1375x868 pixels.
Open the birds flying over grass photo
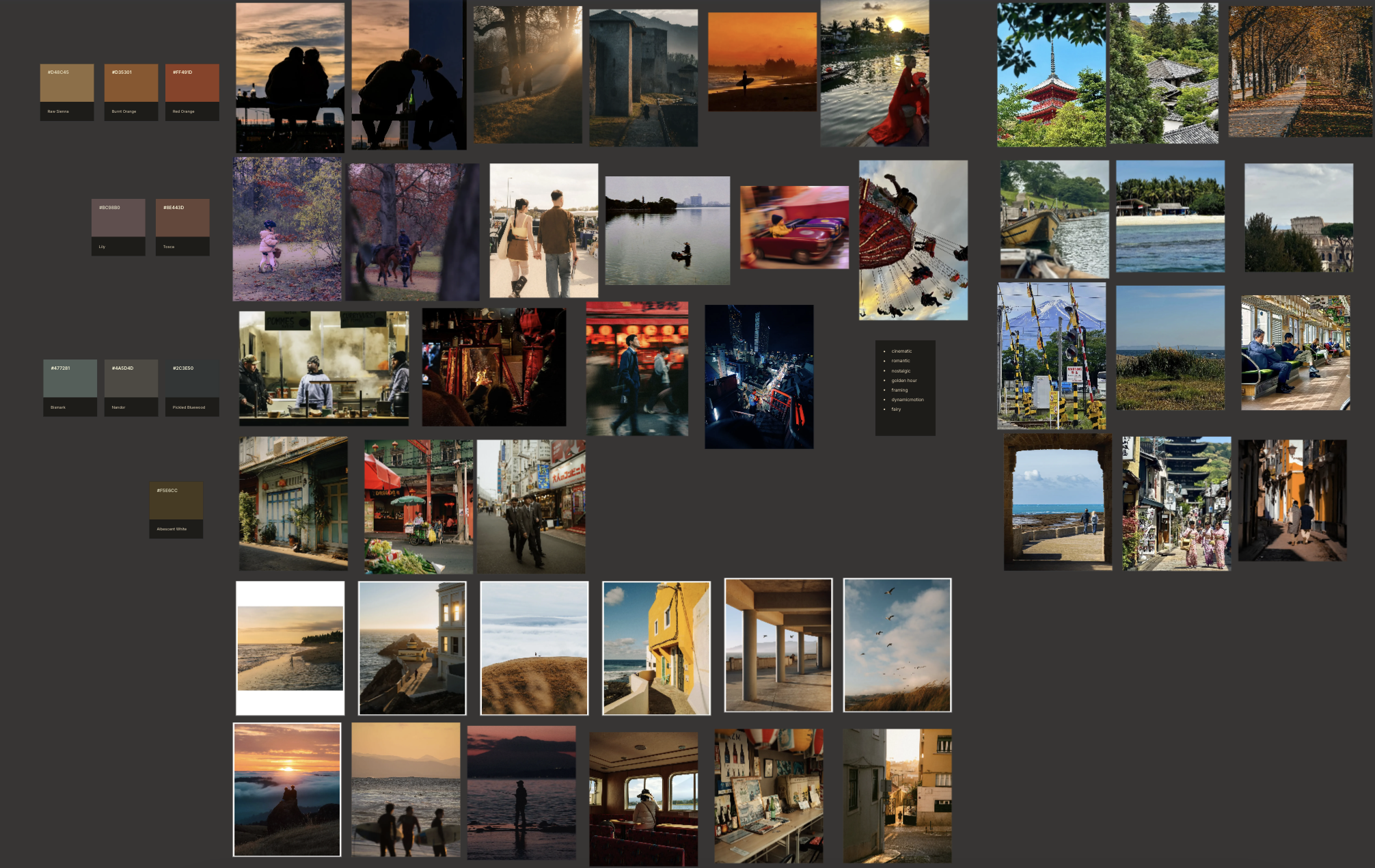pyautogui.click(x=897, y=645)
